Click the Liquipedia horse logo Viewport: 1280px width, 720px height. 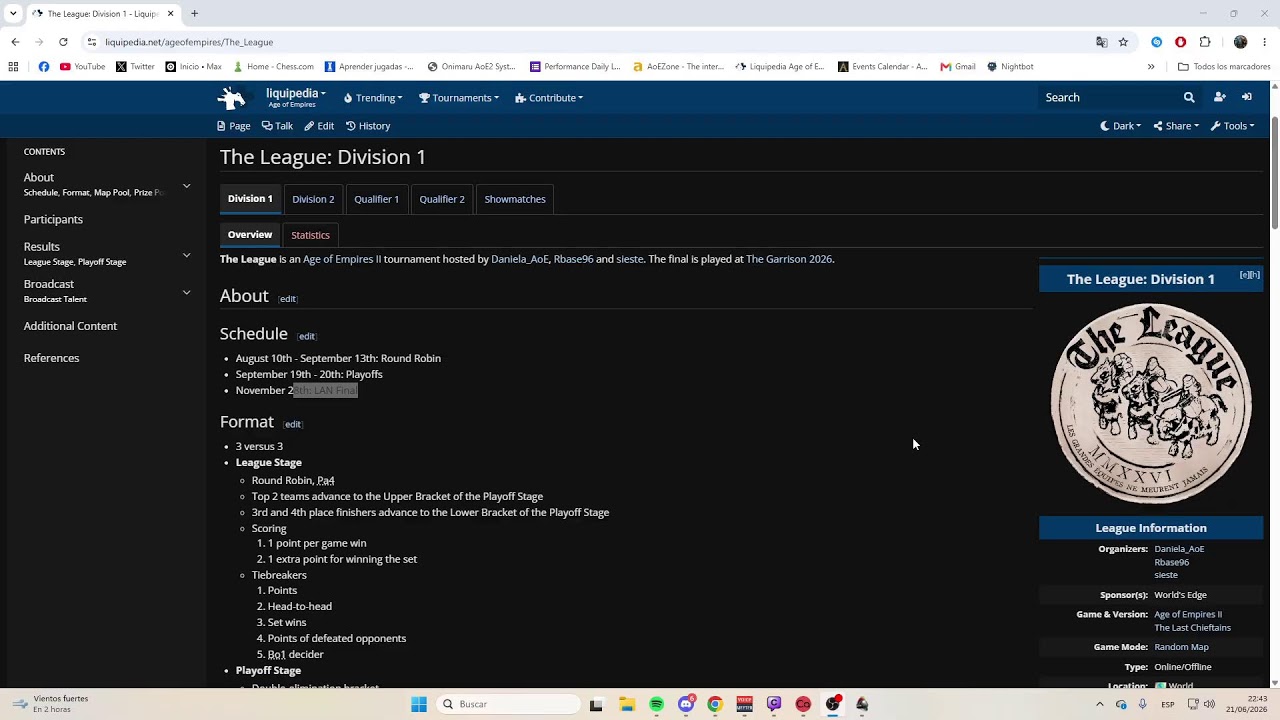(232, 97)
